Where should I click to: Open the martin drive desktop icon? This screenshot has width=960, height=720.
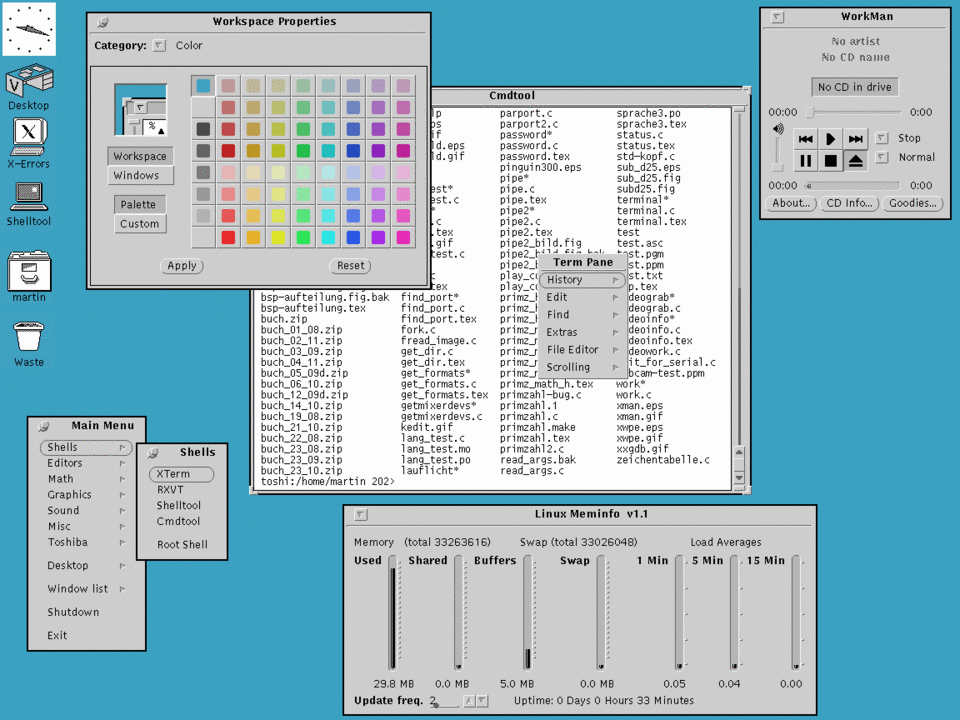click(x=28, y=271)
